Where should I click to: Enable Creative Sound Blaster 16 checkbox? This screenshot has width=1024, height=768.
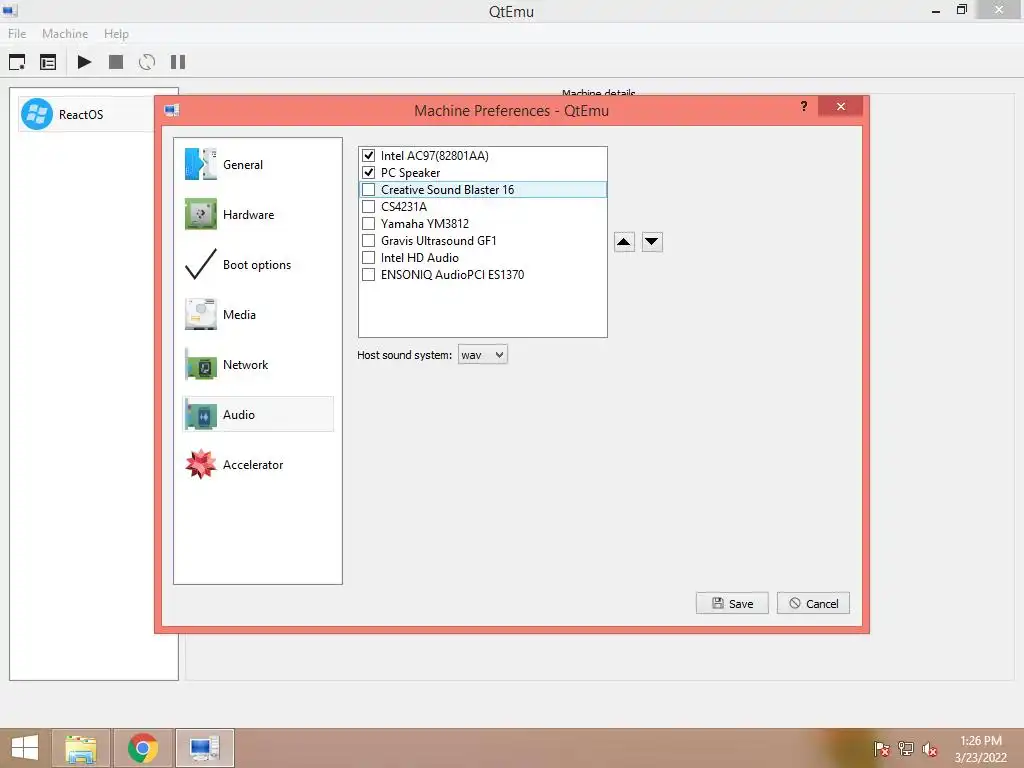coord(368,189)
